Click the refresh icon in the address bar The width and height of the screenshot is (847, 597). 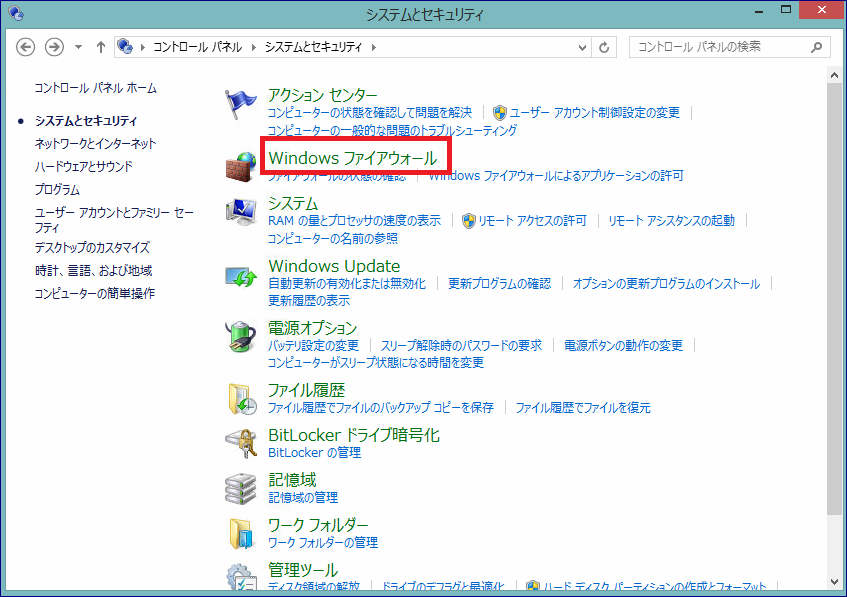605,46
